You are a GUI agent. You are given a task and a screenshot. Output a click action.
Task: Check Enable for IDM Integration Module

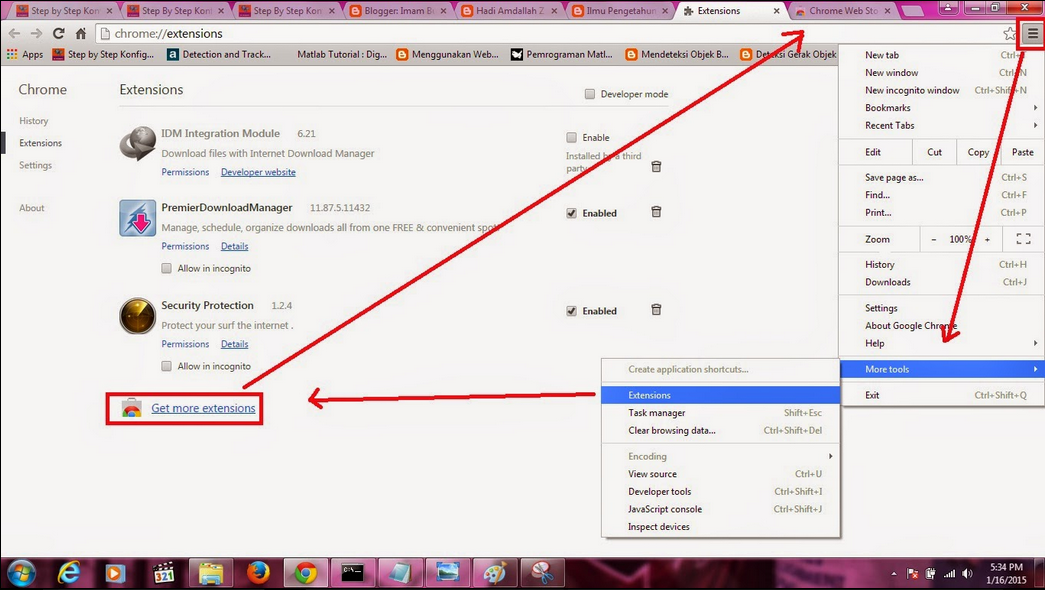571,137
